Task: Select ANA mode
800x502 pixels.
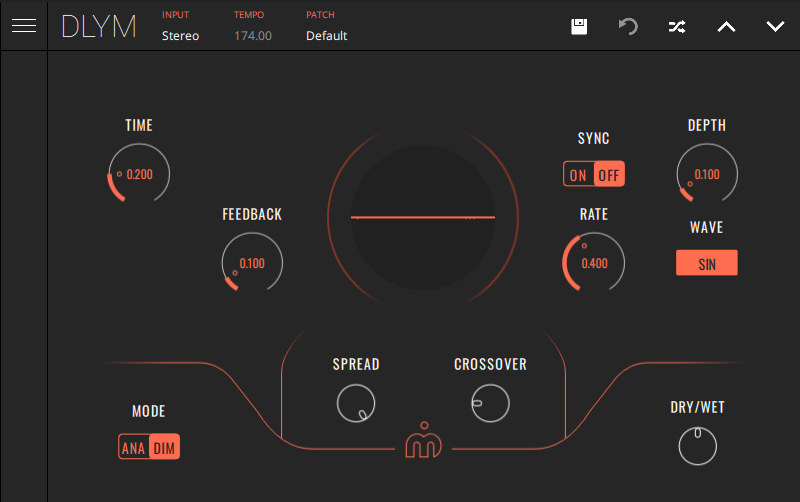Action: click(x=133, y=448)
